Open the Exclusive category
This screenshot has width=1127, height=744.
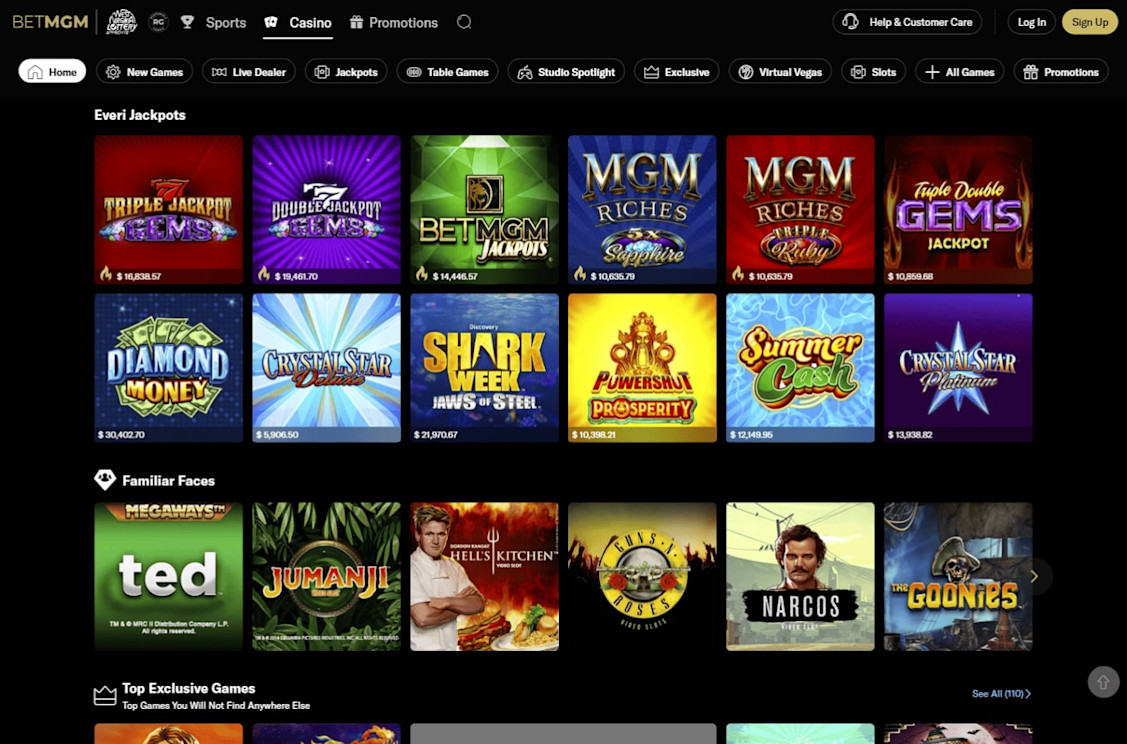coord(676,71)
